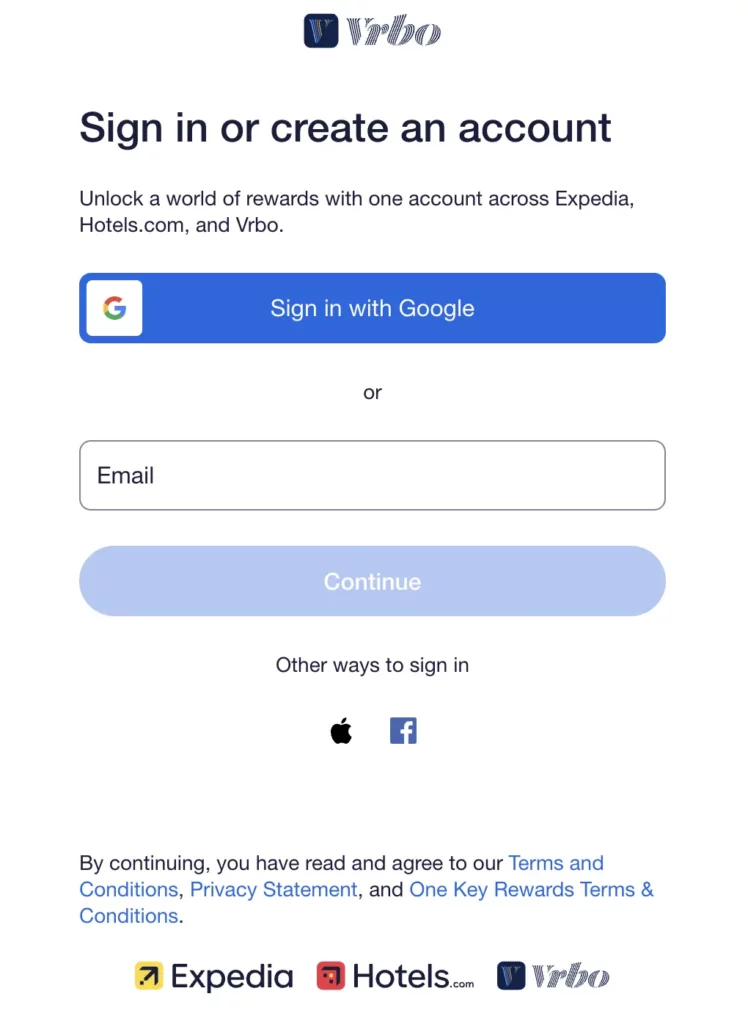This screenshot has height=1024, width=748.
Task: Open the Privacy Statement link
Action: click(x=273, y=889)
